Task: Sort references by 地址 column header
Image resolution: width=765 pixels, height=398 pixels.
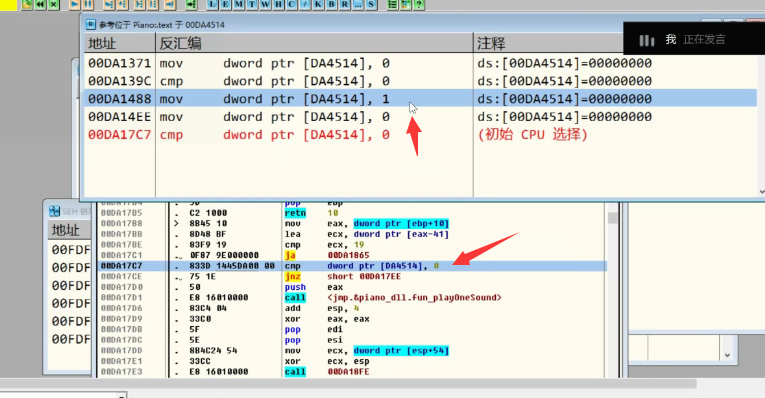Action: point(120,43)
